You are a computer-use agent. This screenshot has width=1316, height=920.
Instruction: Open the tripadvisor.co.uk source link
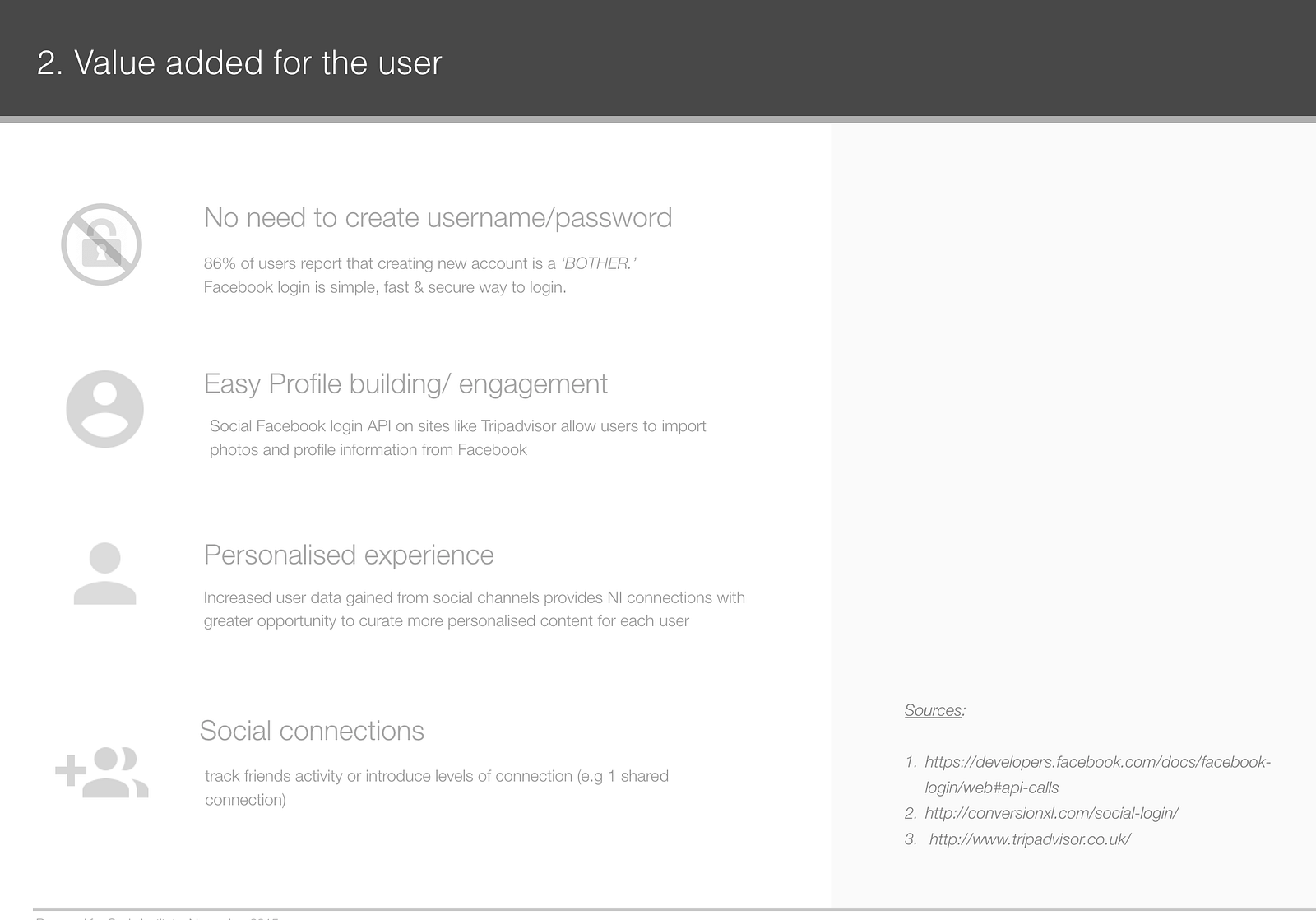(x=1030, y=839)
